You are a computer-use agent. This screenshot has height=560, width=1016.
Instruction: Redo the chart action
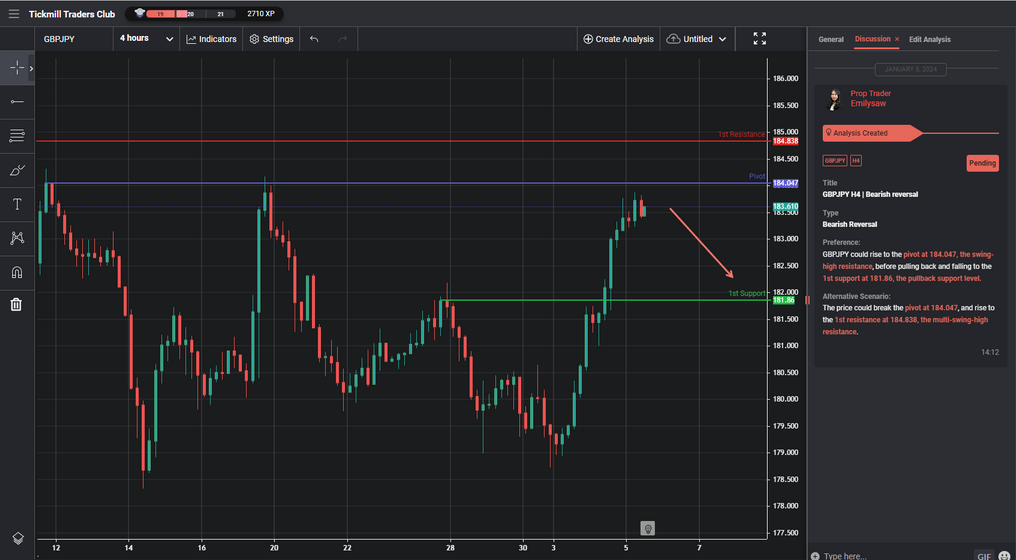pyautogui.click(x=343, y=39)
